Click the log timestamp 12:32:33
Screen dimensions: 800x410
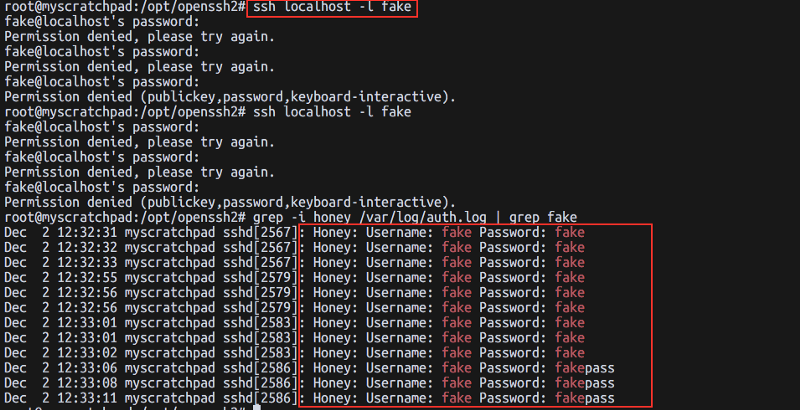tap(83, 262)
